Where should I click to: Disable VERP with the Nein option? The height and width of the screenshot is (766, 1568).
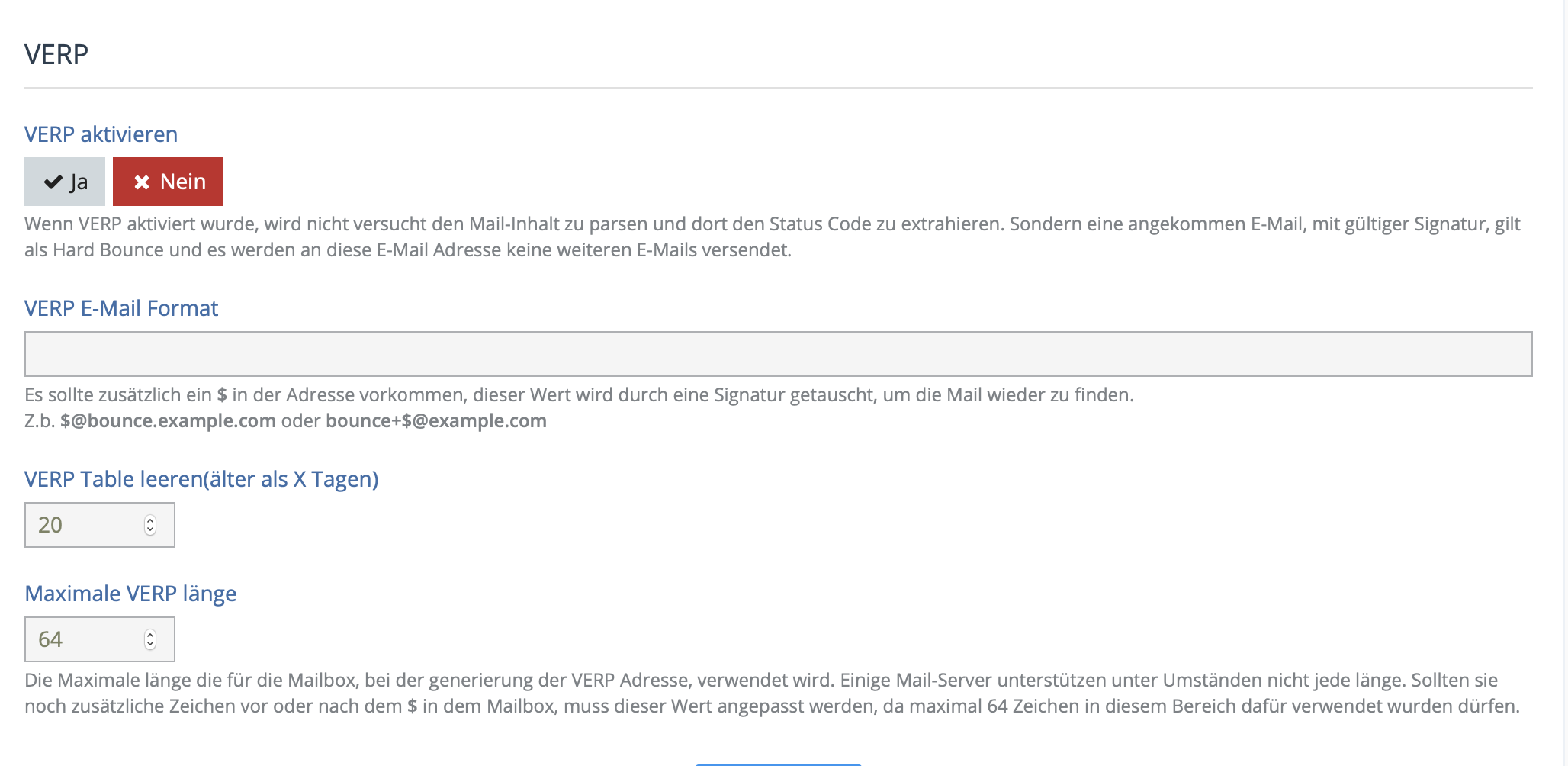[168, 182]
